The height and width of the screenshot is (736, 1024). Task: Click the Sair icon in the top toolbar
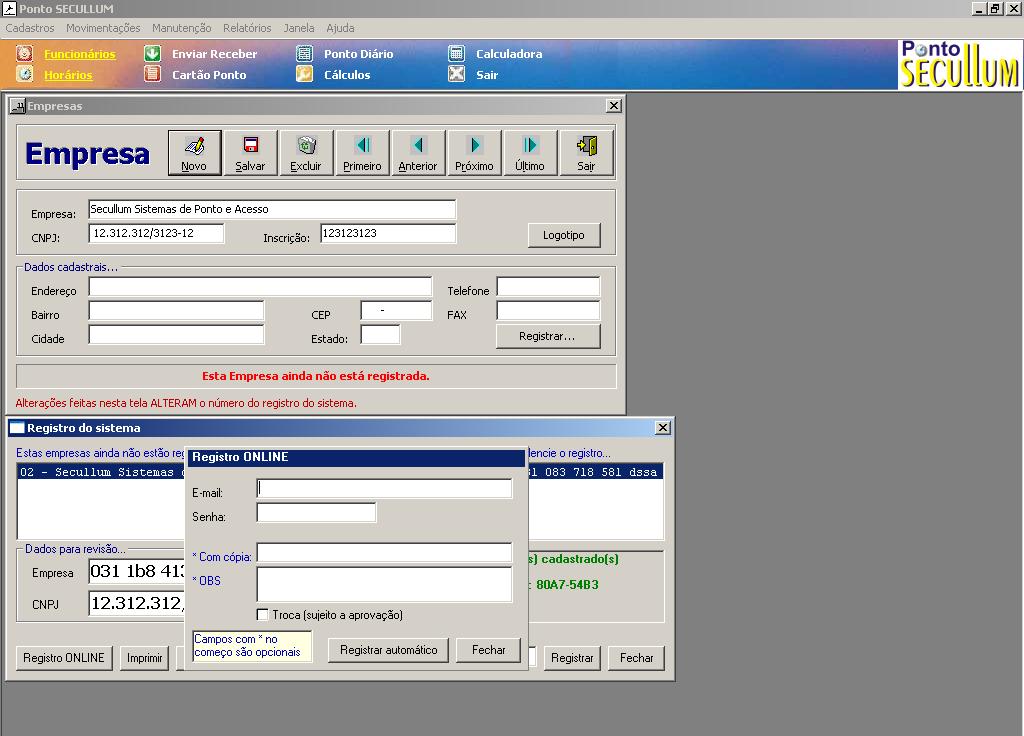pos(456,74)
